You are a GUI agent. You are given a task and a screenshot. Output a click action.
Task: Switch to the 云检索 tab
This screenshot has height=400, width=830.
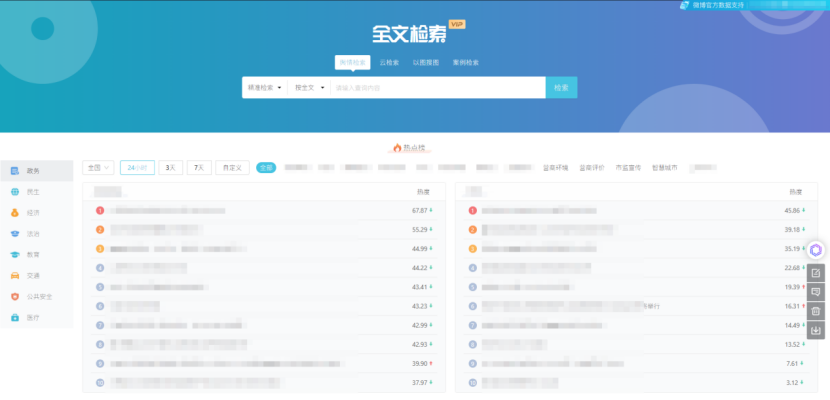point(389,62)
